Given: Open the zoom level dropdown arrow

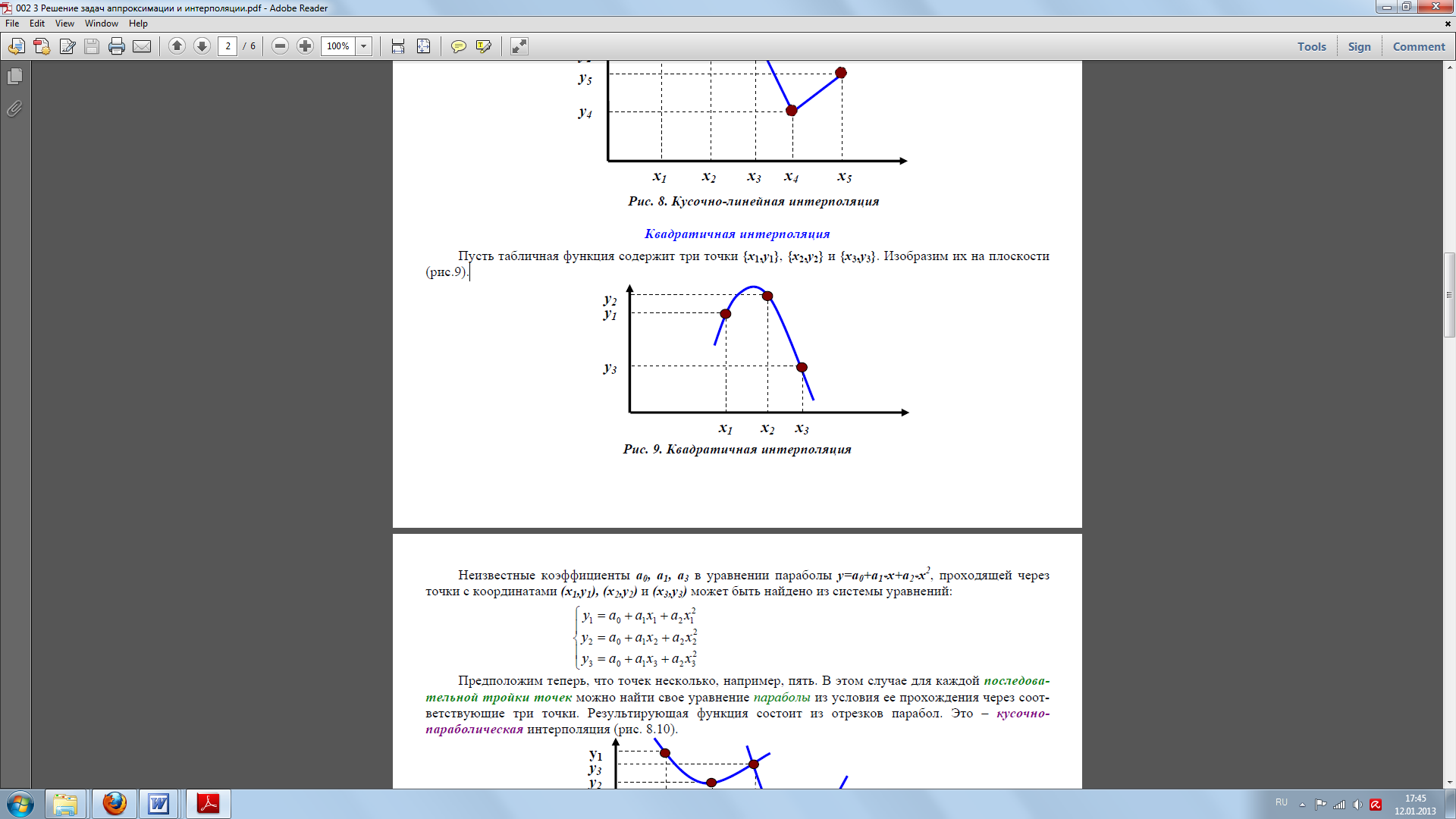Looking at the screenshot, I should point(364,46).
